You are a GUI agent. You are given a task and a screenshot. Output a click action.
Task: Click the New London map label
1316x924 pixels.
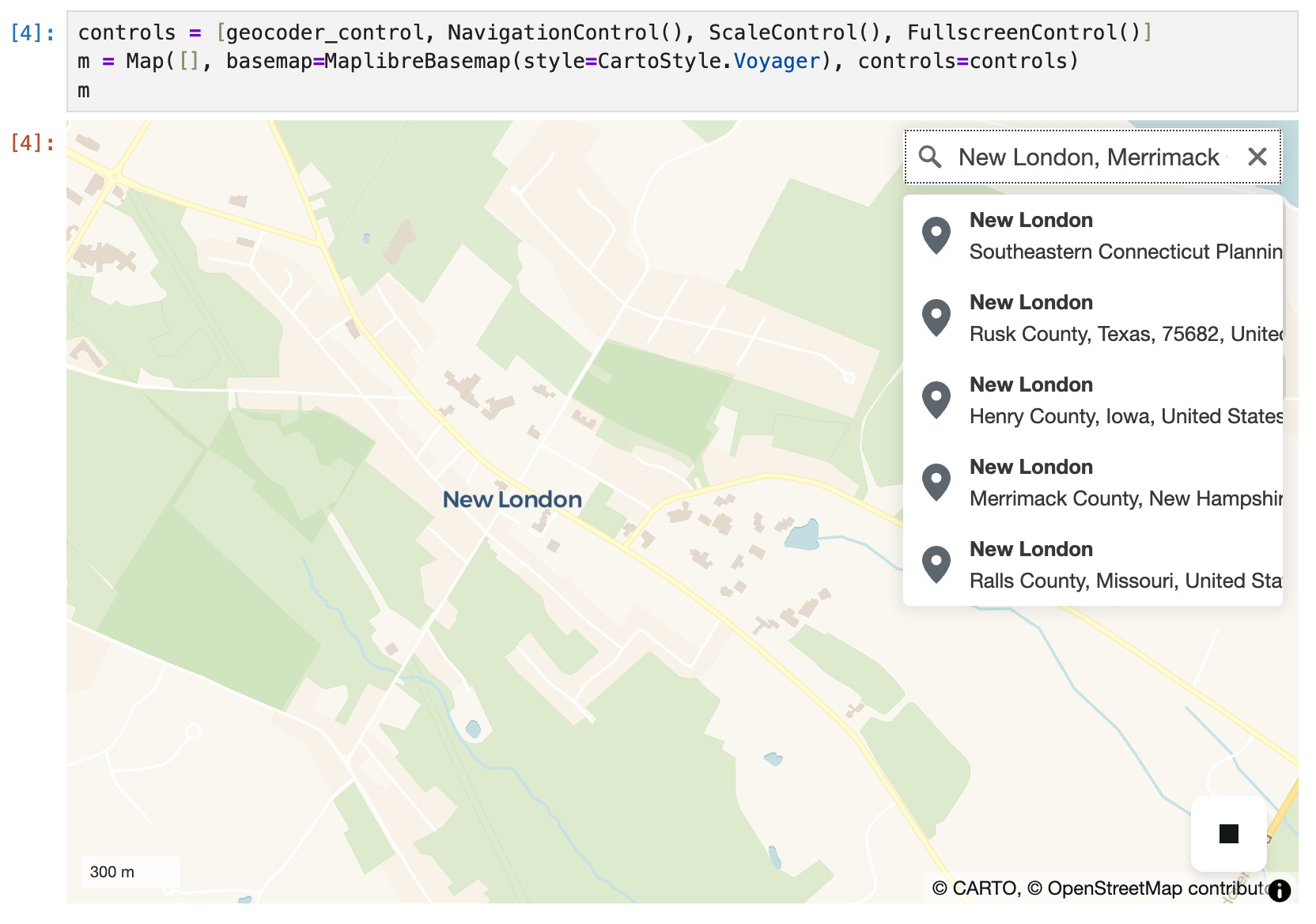click(512, 499)
